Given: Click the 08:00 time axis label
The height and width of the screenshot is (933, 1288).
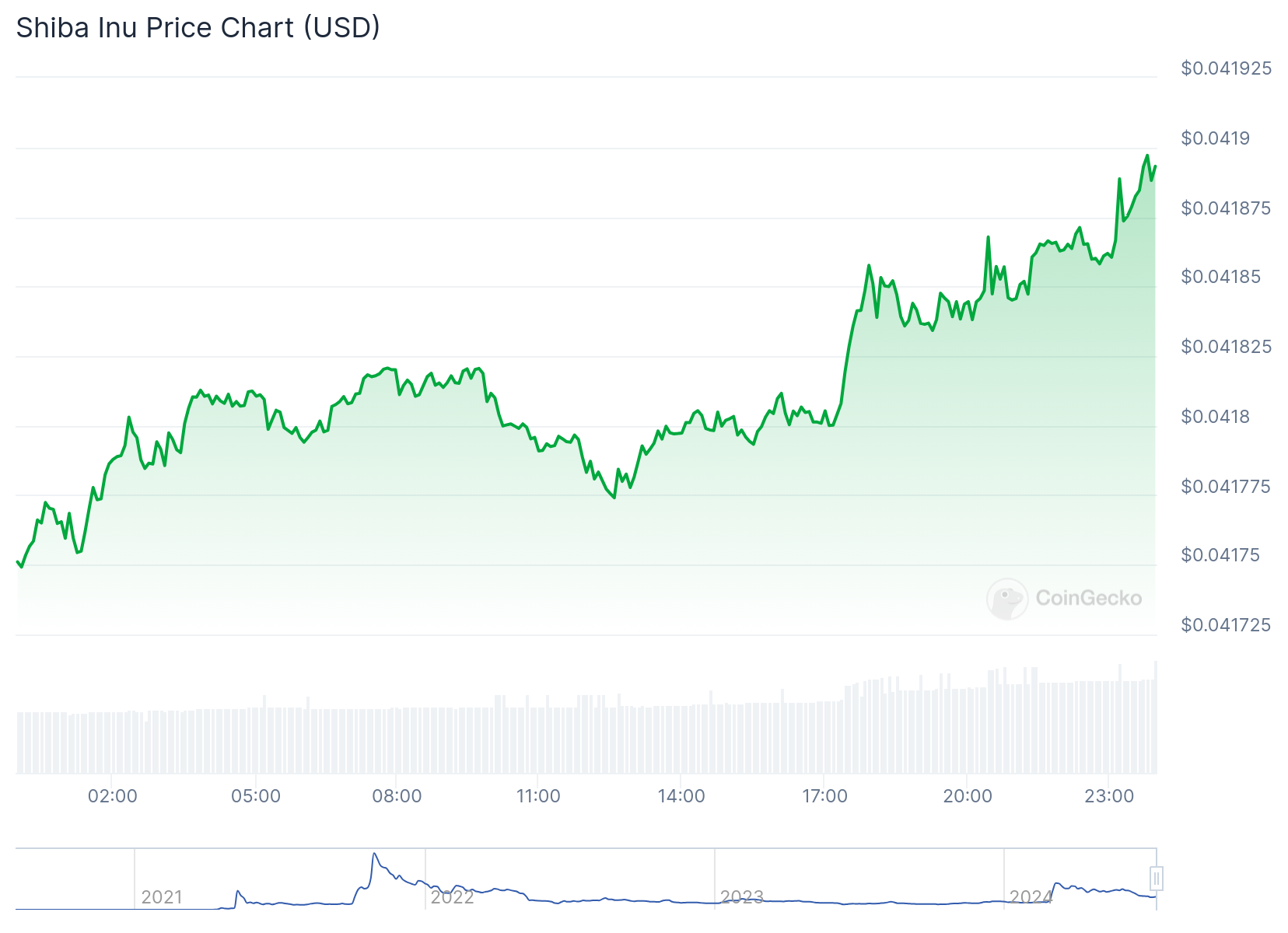Looking at the screenshot, I should click(397, 796).
